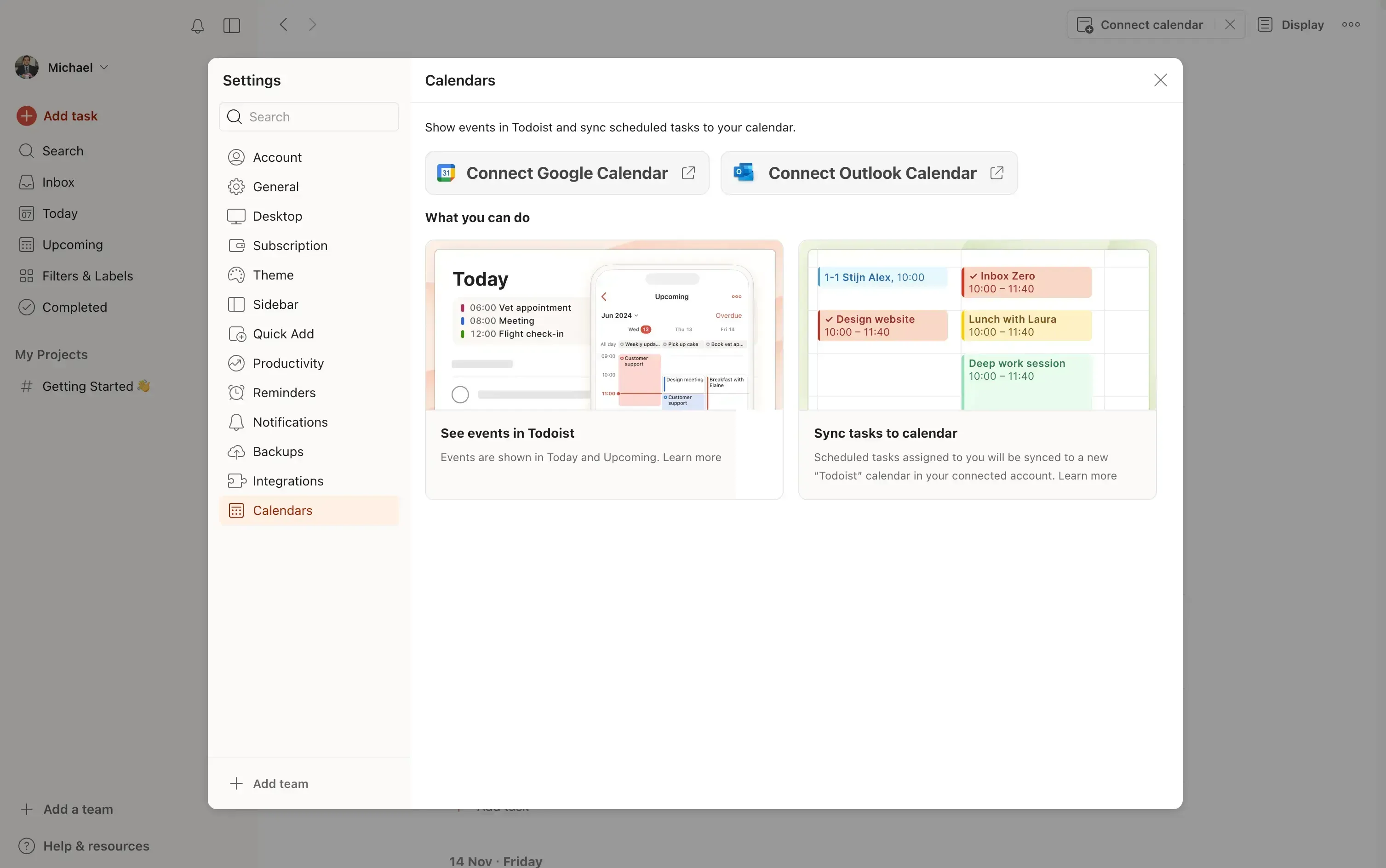1386x868 pixels.
Task: Switch to Theme settings
Action: coord(273,275)
